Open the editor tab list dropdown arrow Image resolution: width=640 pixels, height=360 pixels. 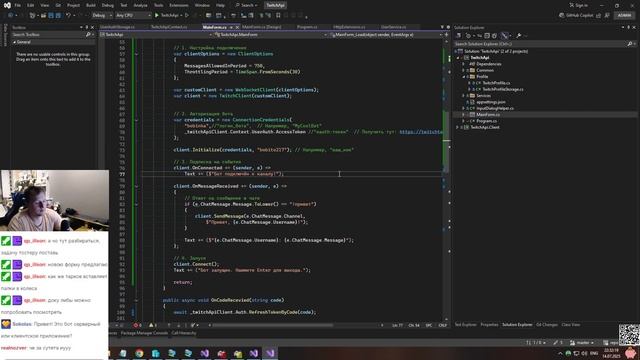442,27
